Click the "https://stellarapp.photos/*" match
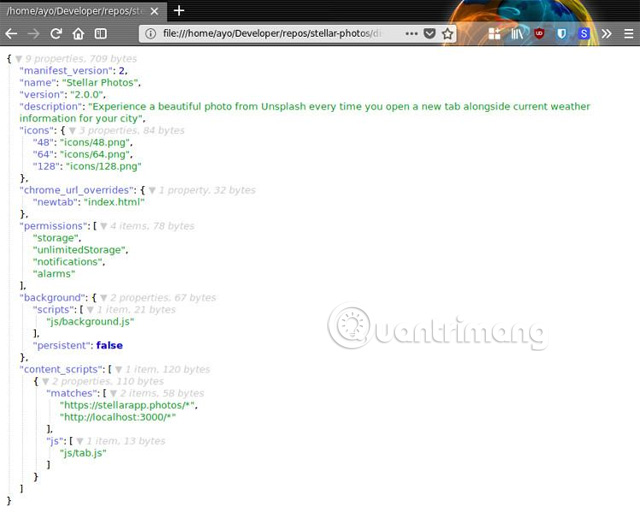 pyautogui.click(x=127, y=405)
